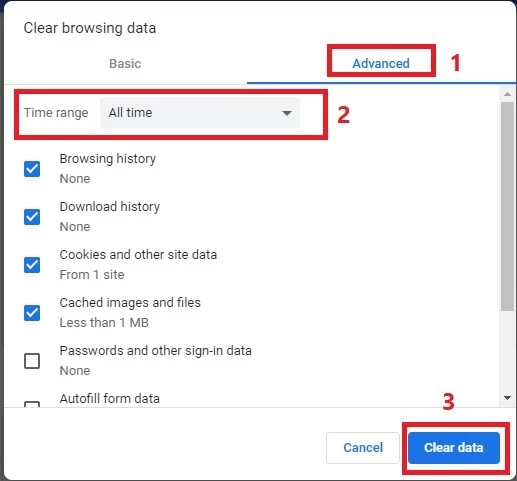This screenshot has height=481, width=517.
Task: Cancel the Clear browsing data dialog
Action: tap(363, 448)
